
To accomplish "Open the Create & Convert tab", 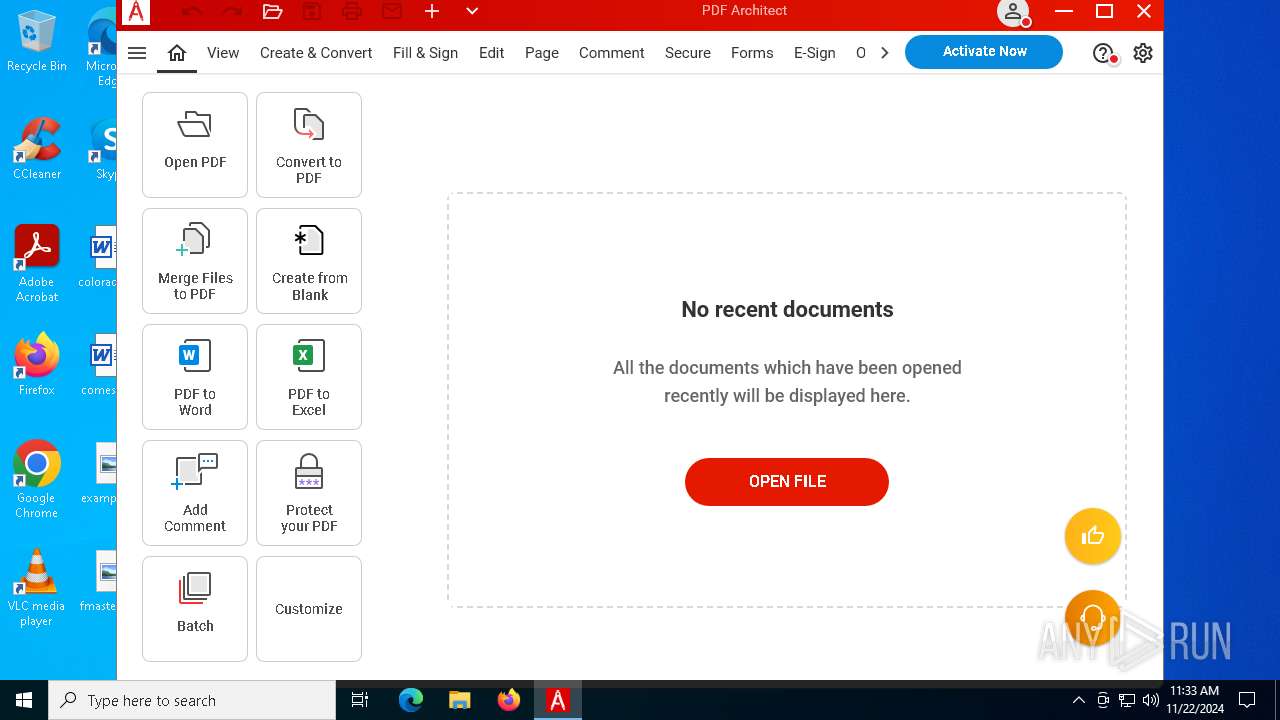I will pos(316,53).
